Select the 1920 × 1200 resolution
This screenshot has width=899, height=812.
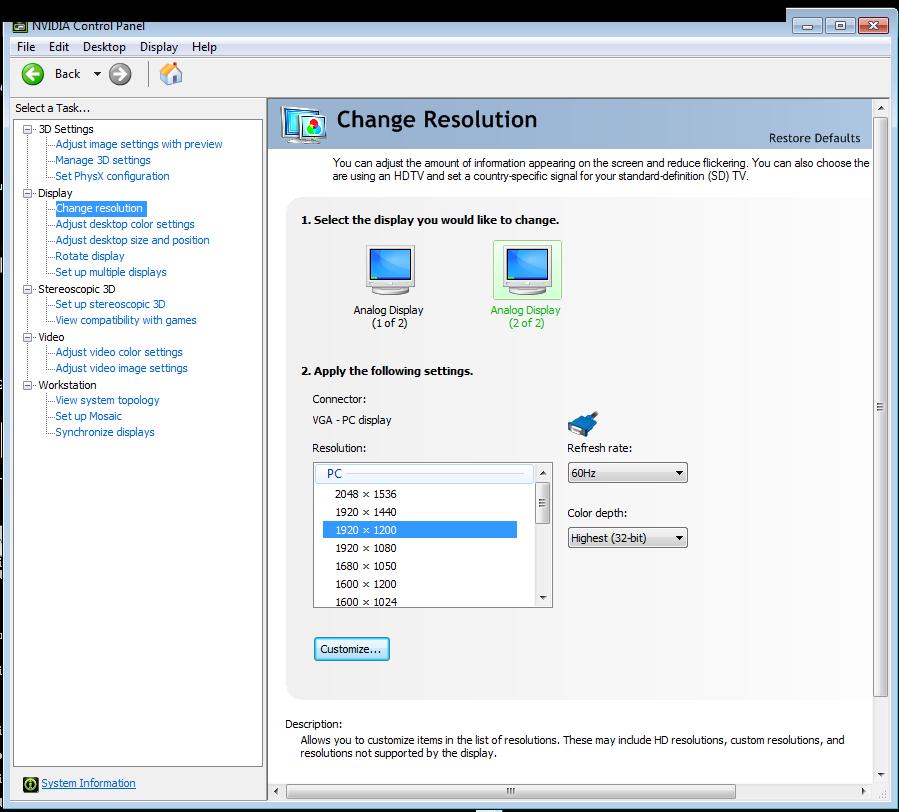coord(420,530)
